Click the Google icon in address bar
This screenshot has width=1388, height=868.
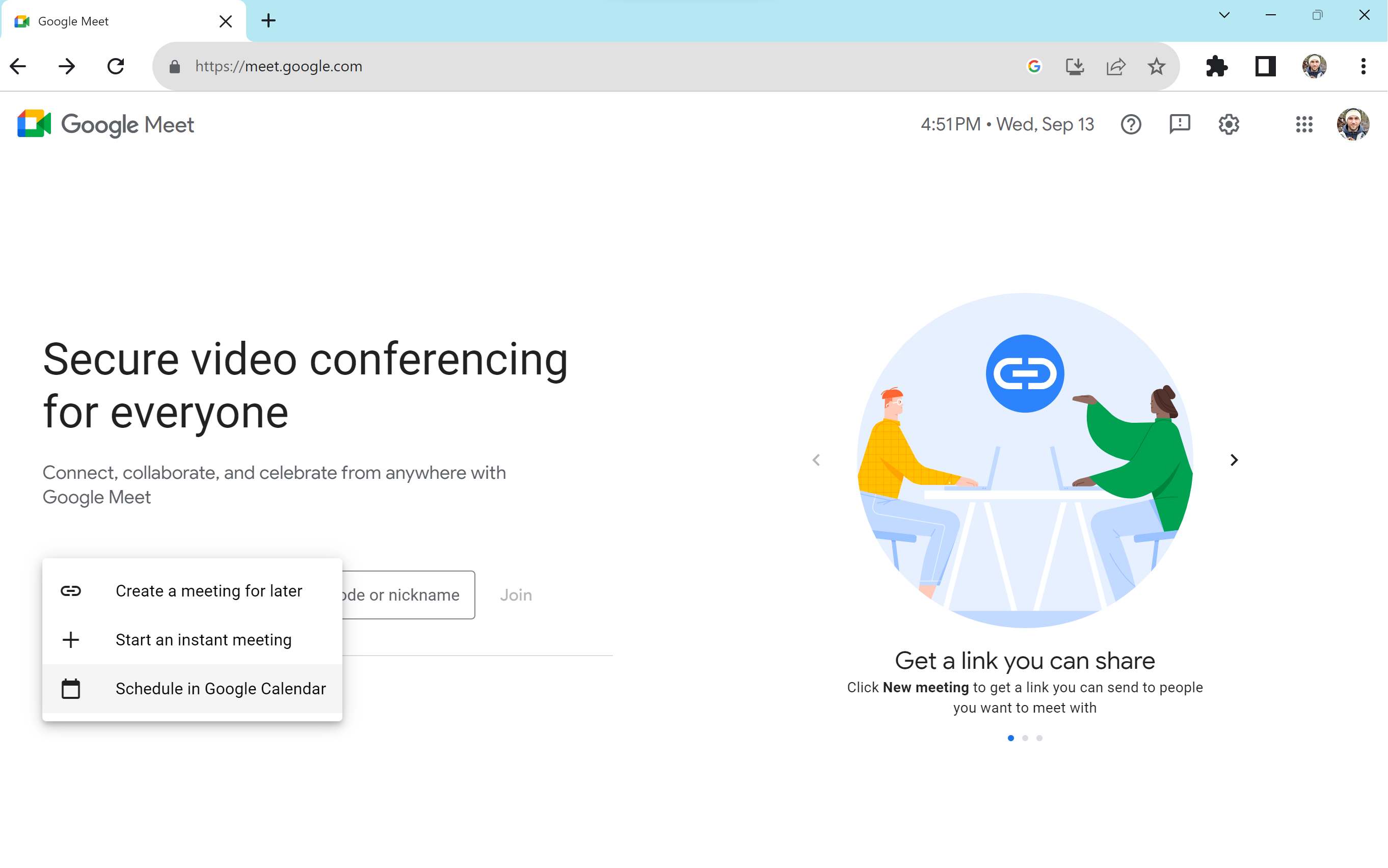(1034, 67)
